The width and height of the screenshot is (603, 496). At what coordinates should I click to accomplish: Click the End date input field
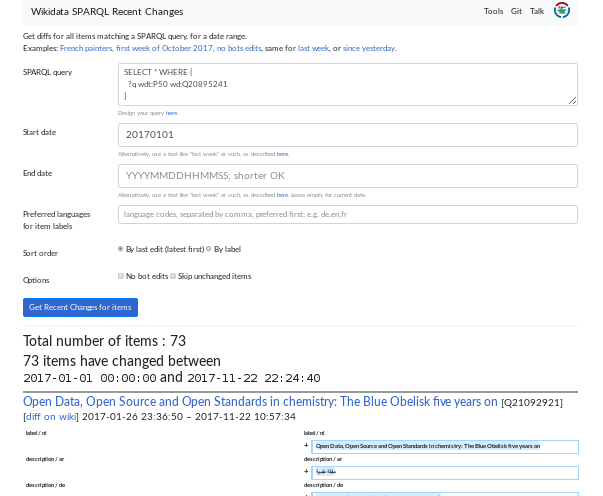point(348,176)
